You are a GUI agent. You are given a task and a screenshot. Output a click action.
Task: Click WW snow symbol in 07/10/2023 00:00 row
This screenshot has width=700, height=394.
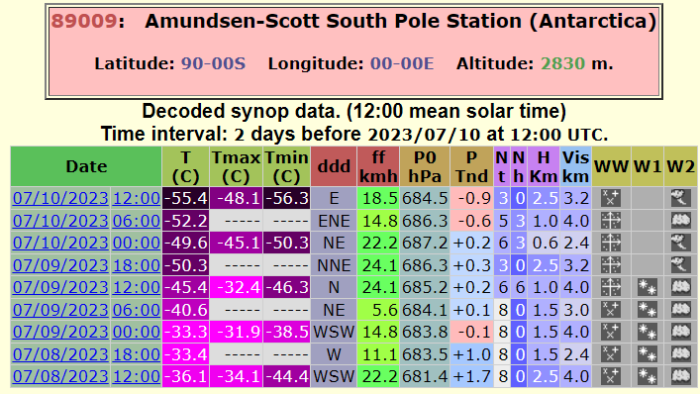(x=611, y=243)
